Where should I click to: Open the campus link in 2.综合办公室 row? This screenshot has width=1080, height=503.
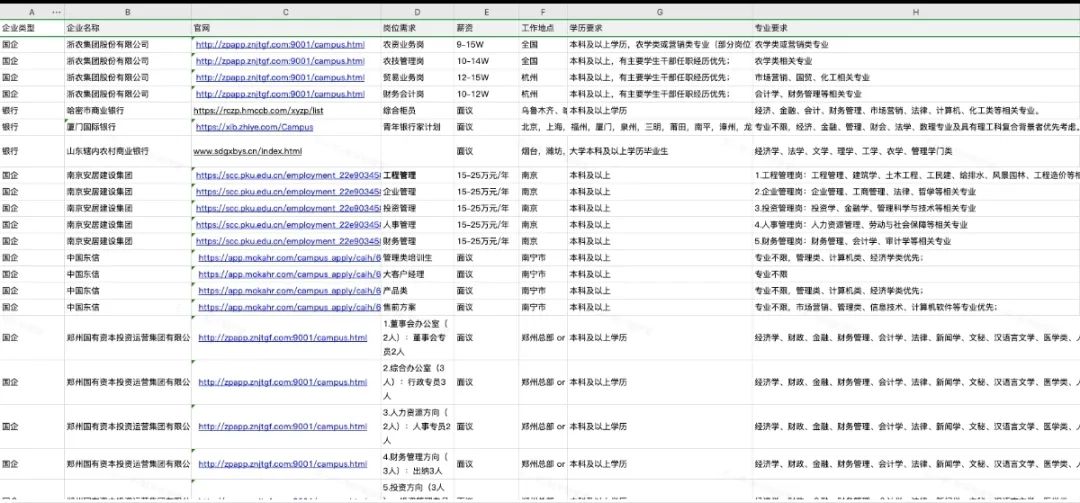pyautogui.click(x=283, y=382)
